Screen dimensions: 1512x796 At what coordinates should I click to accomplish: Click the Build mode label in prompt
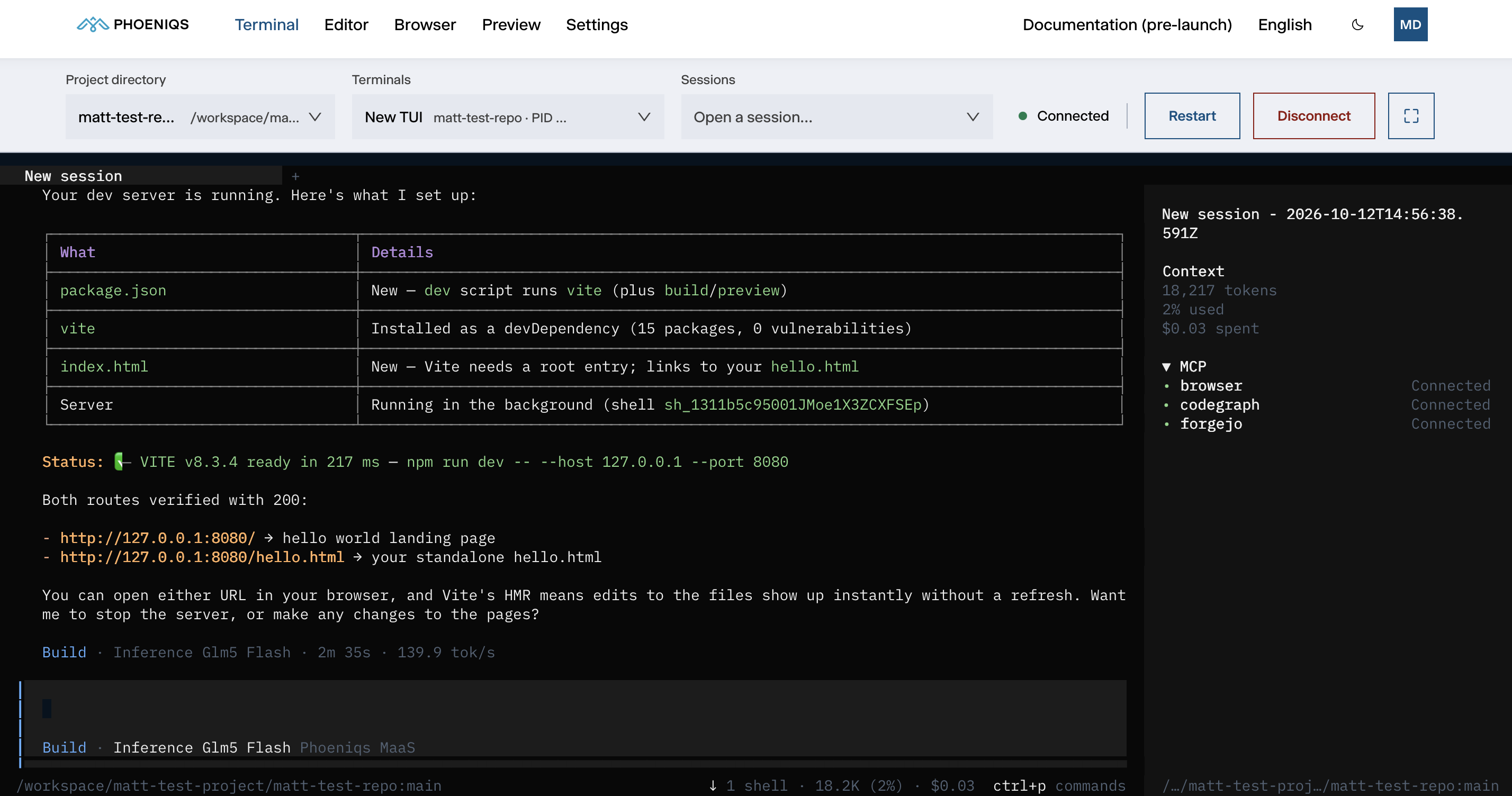click(64, 747)
